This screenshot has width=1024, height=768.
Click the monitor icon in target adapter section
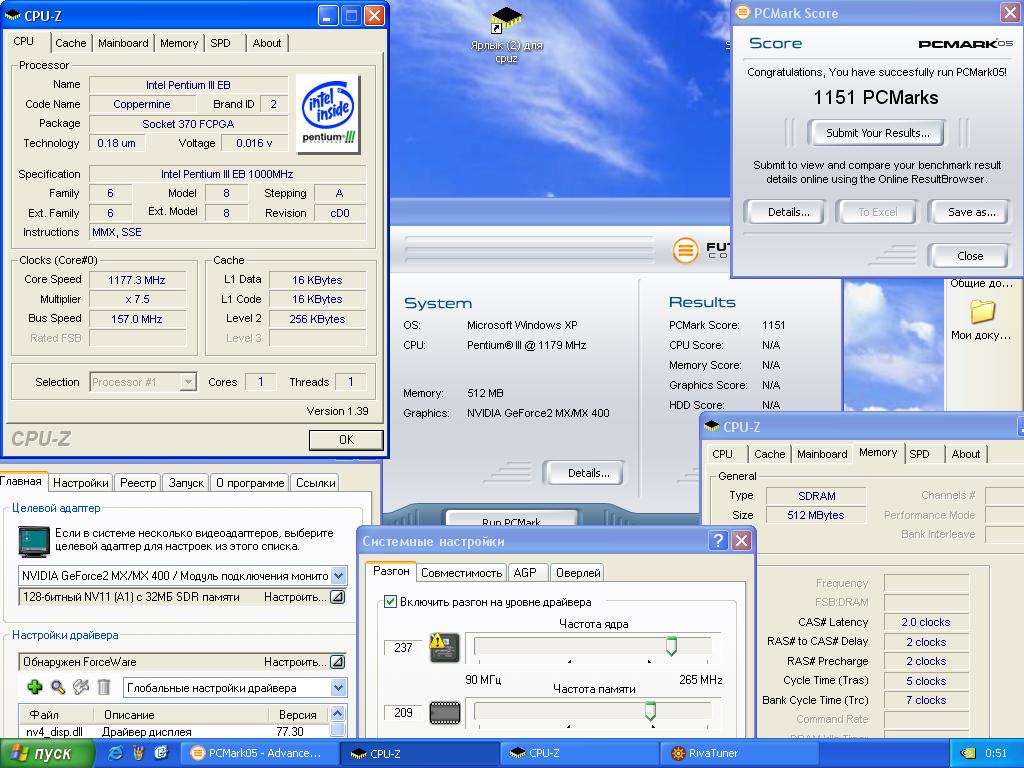(34, 541)
